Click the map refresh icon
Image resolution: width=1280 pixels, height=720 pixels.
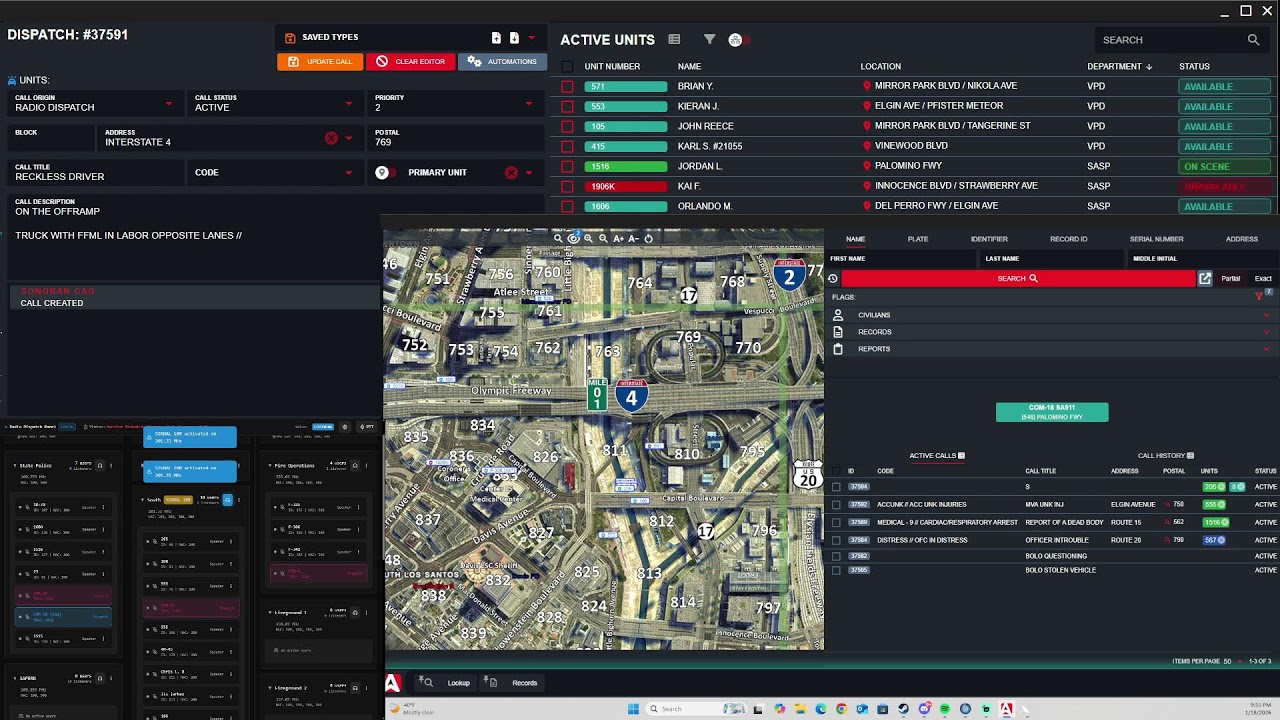649,238
